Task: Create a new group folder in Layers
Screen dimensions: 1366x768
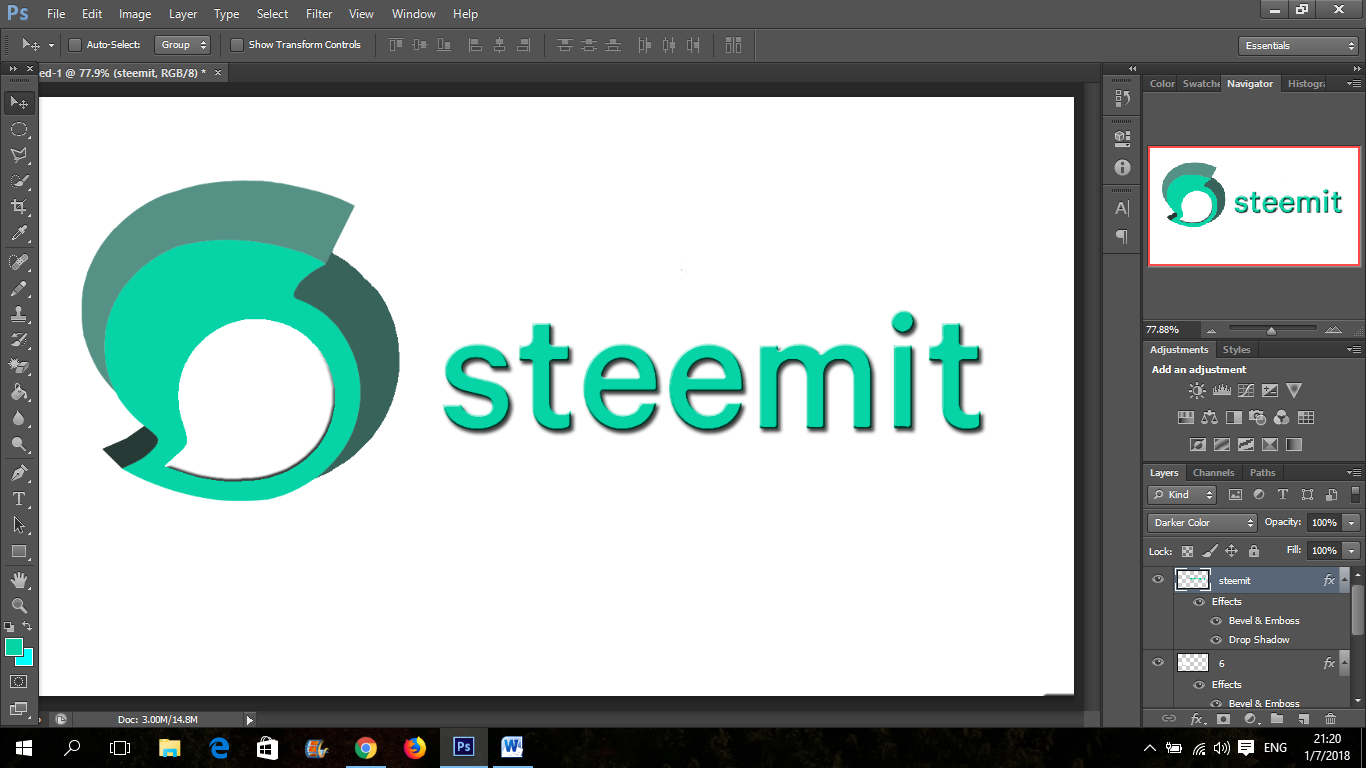Action: 1277,718
